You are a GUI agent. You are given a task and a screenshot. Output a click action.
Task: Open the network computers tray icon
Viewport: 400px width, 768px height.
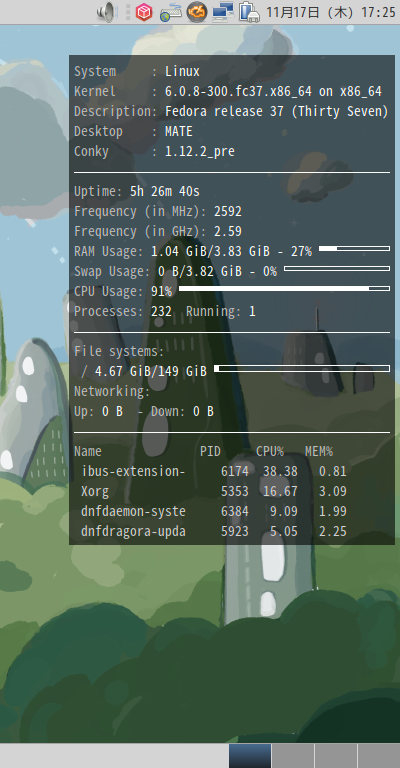(x=223, y=12)
